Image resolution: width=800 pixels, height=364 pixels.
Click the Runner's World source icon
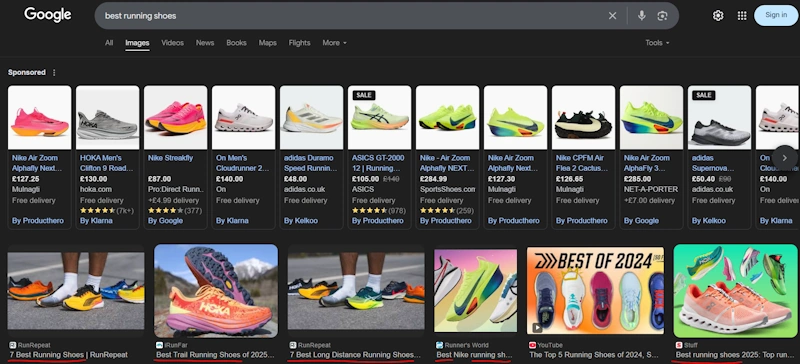(439, 345)
